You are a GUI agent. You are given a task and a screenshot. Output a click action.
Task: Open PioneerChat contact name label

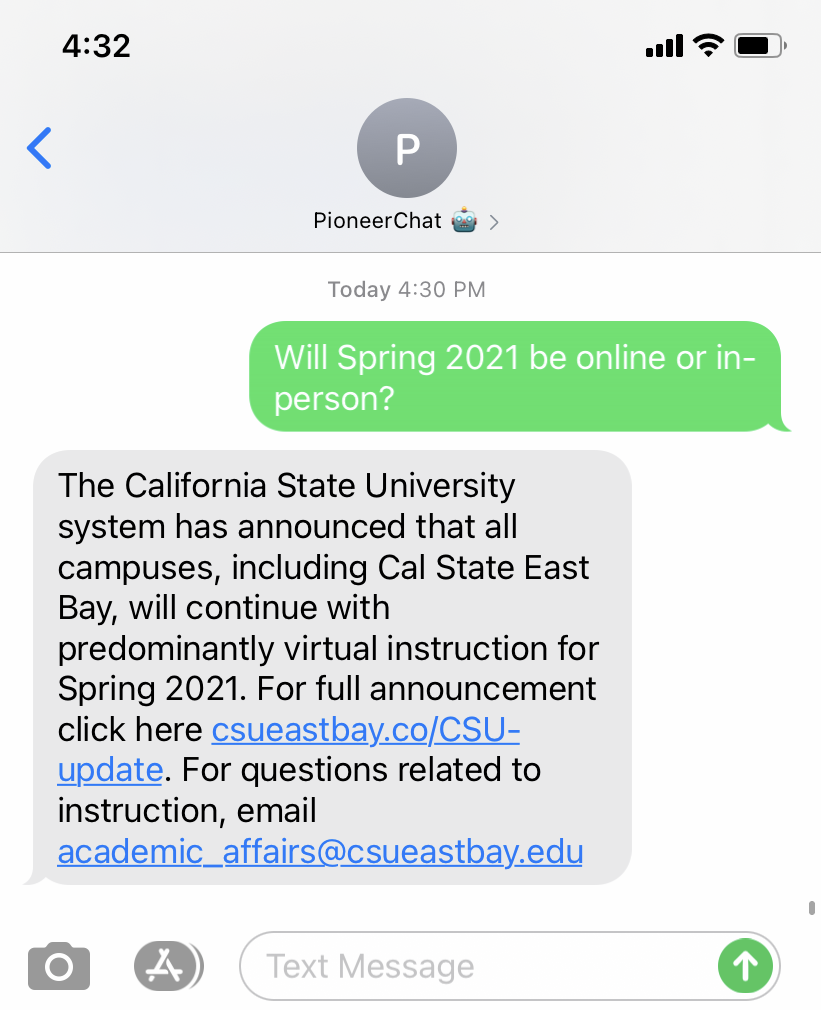pyautogui.click(x=378, y=221)
